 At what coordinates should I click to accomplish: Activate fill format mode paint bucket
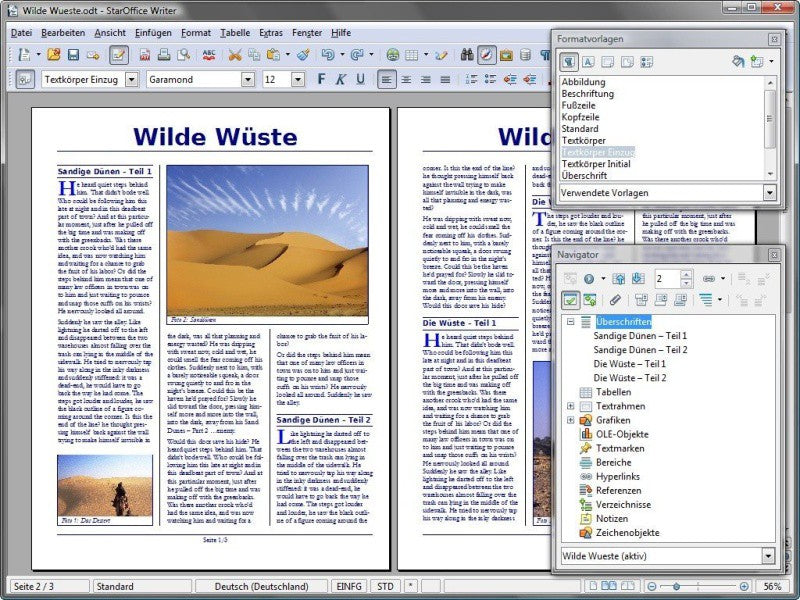coord(738,62)
